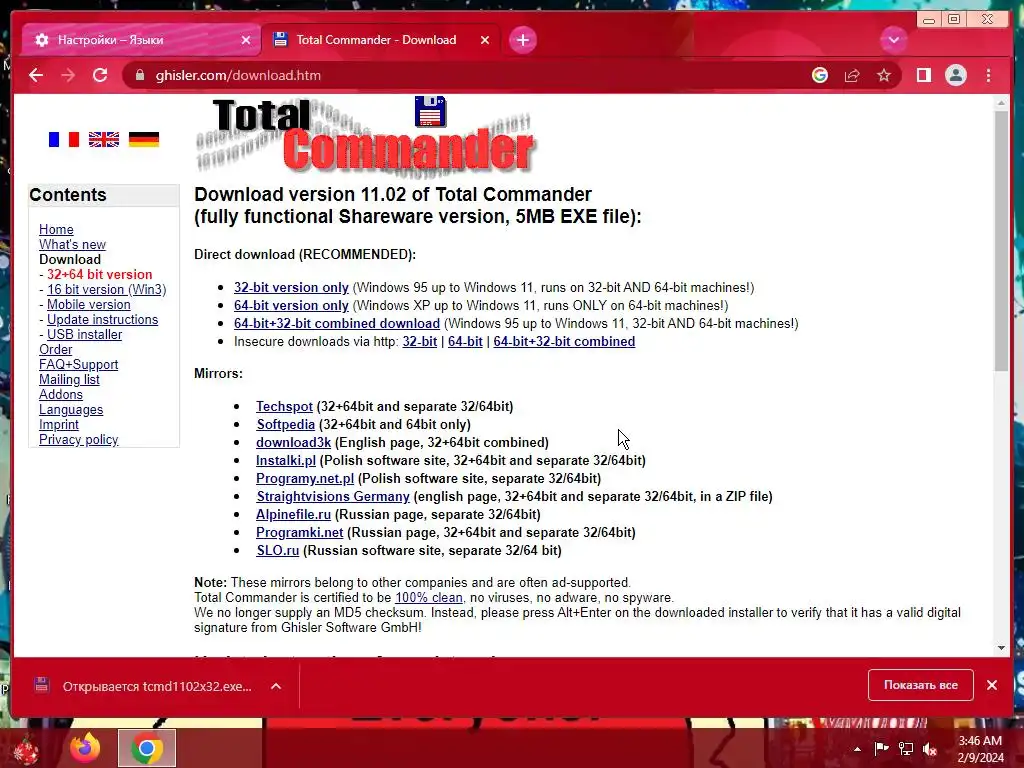Switch site to German via flag

click(144, 139)
